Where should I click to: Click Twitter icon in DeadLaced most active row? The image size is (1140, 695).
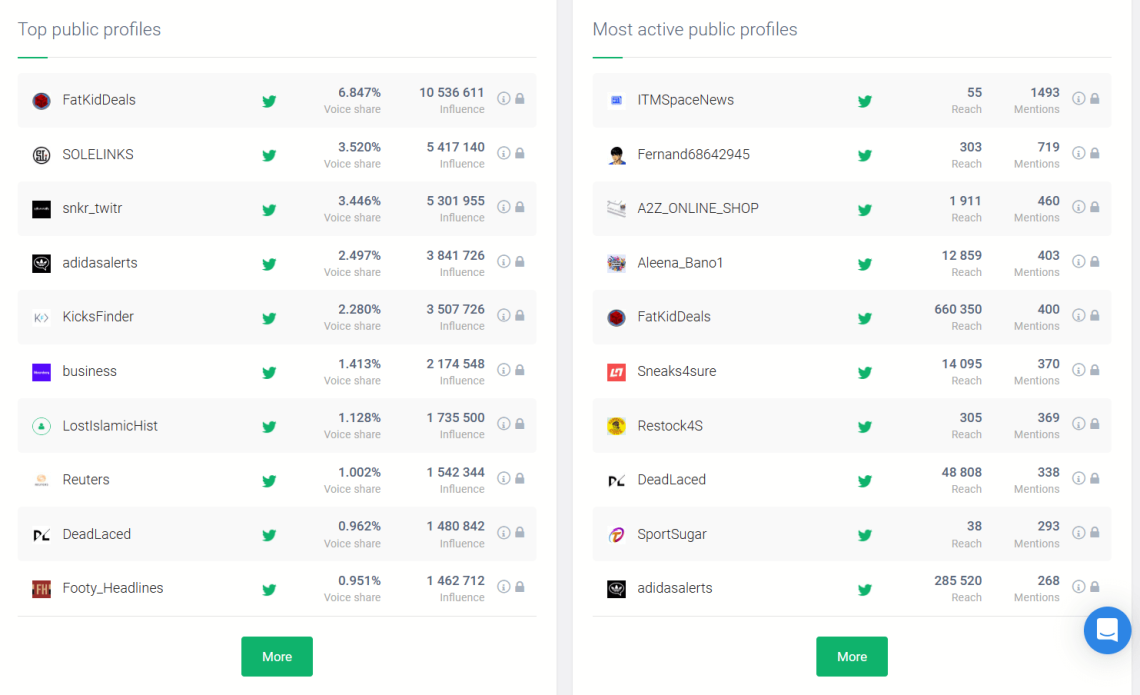[865, 481]
